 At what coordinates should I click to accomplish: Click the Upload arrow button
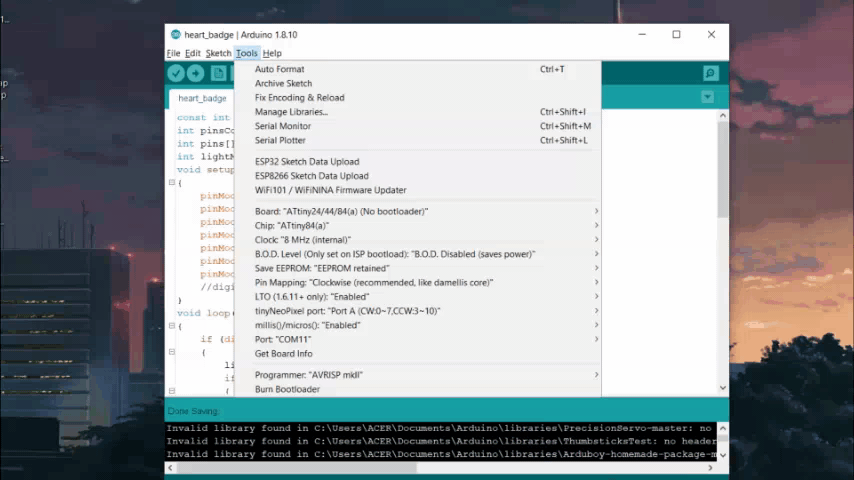(196, 73)
